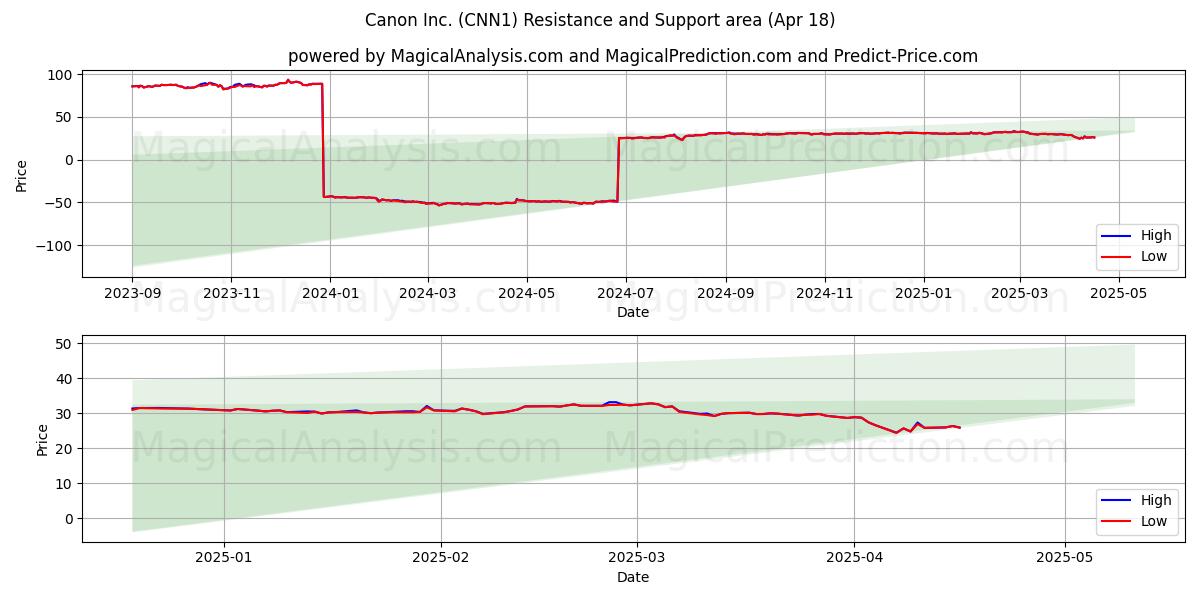Click the '2024-07' date label on the top chart

coord(626,294)
